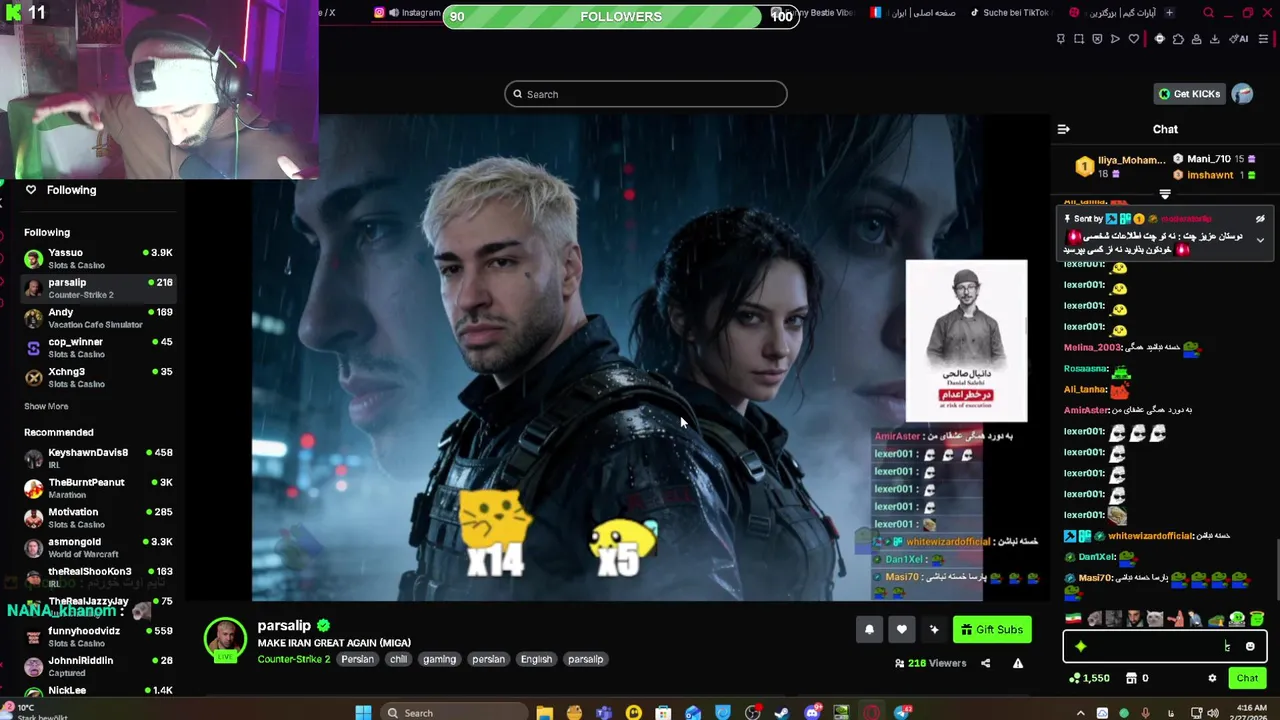Open TheBurntPeanut recommended channel

[x=98, y=488]
